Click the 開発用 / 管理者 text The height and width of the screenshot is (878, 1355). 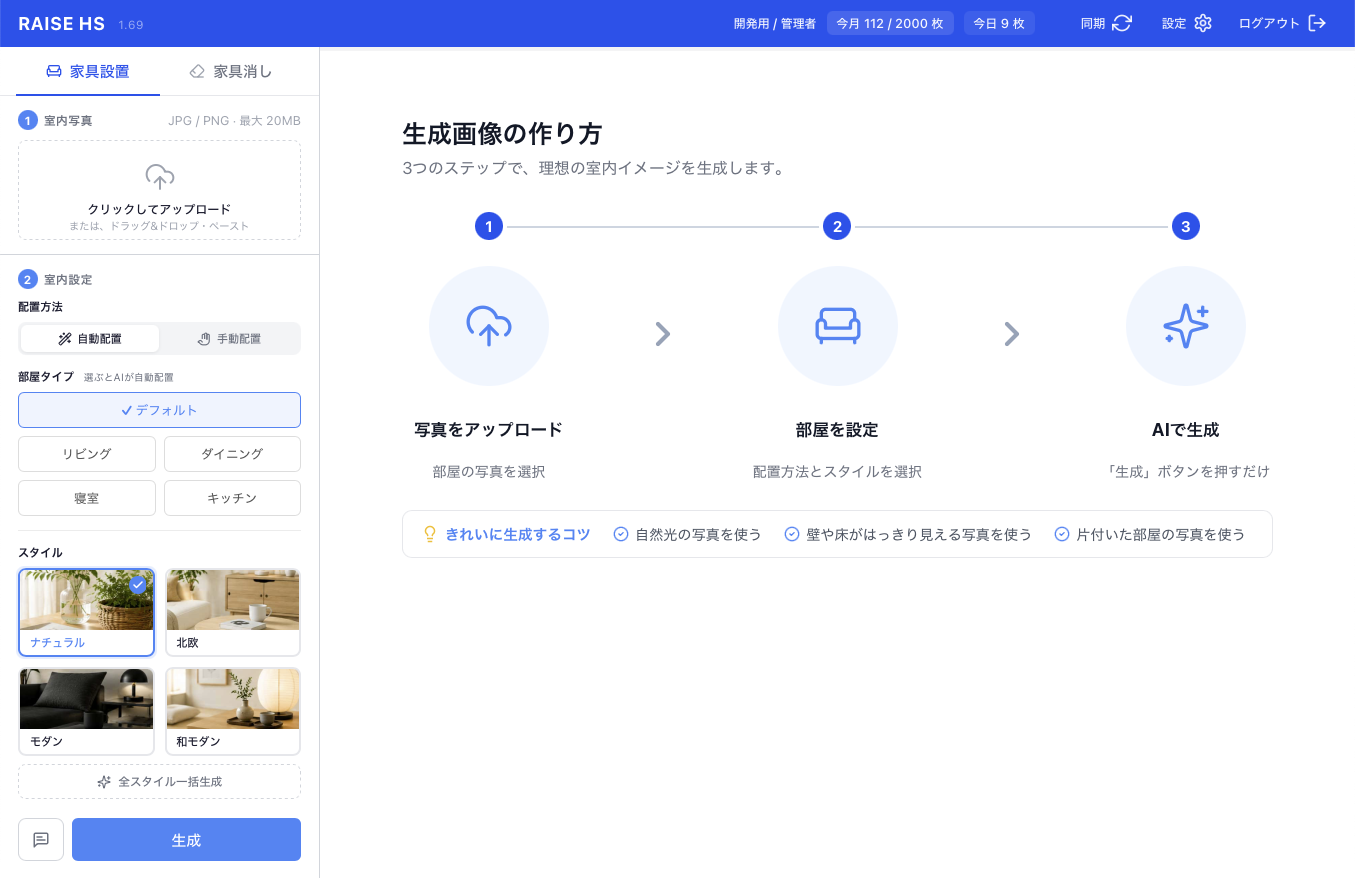coord(775,24)
